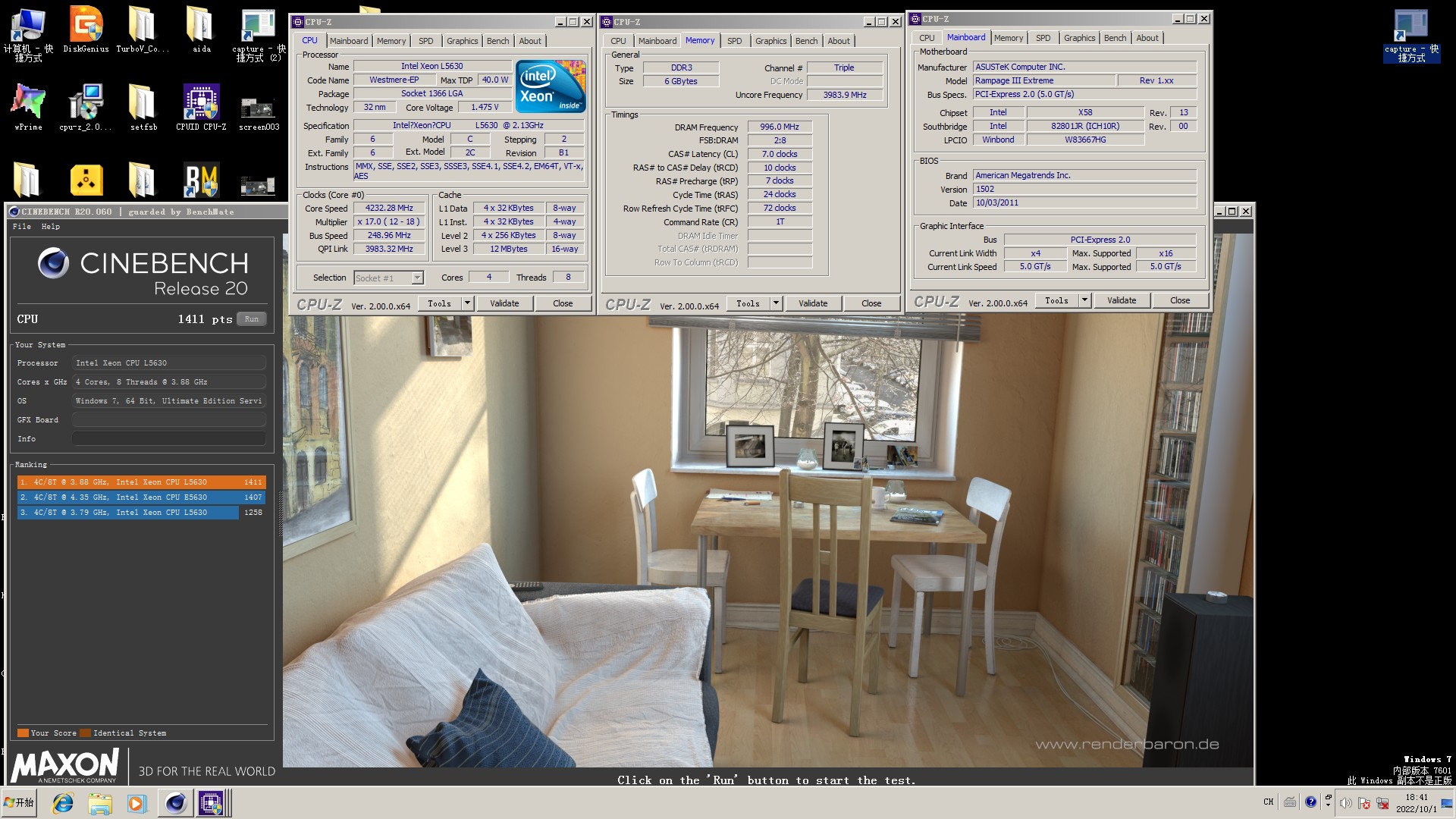
Task: Select the BenchMate BM shortcut icon
Action: (x=201, y=180)
